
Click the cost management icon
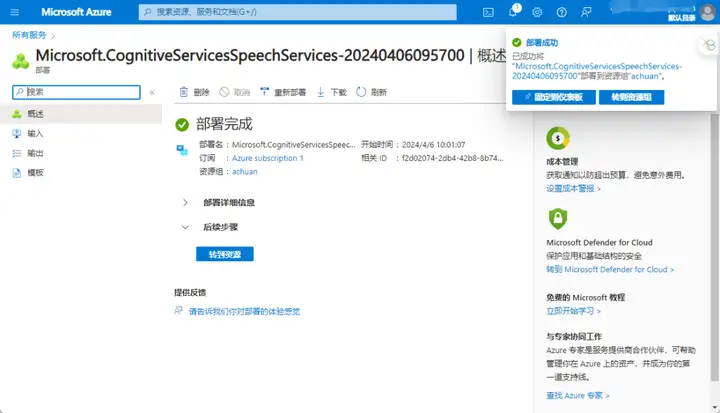[558, 138]
